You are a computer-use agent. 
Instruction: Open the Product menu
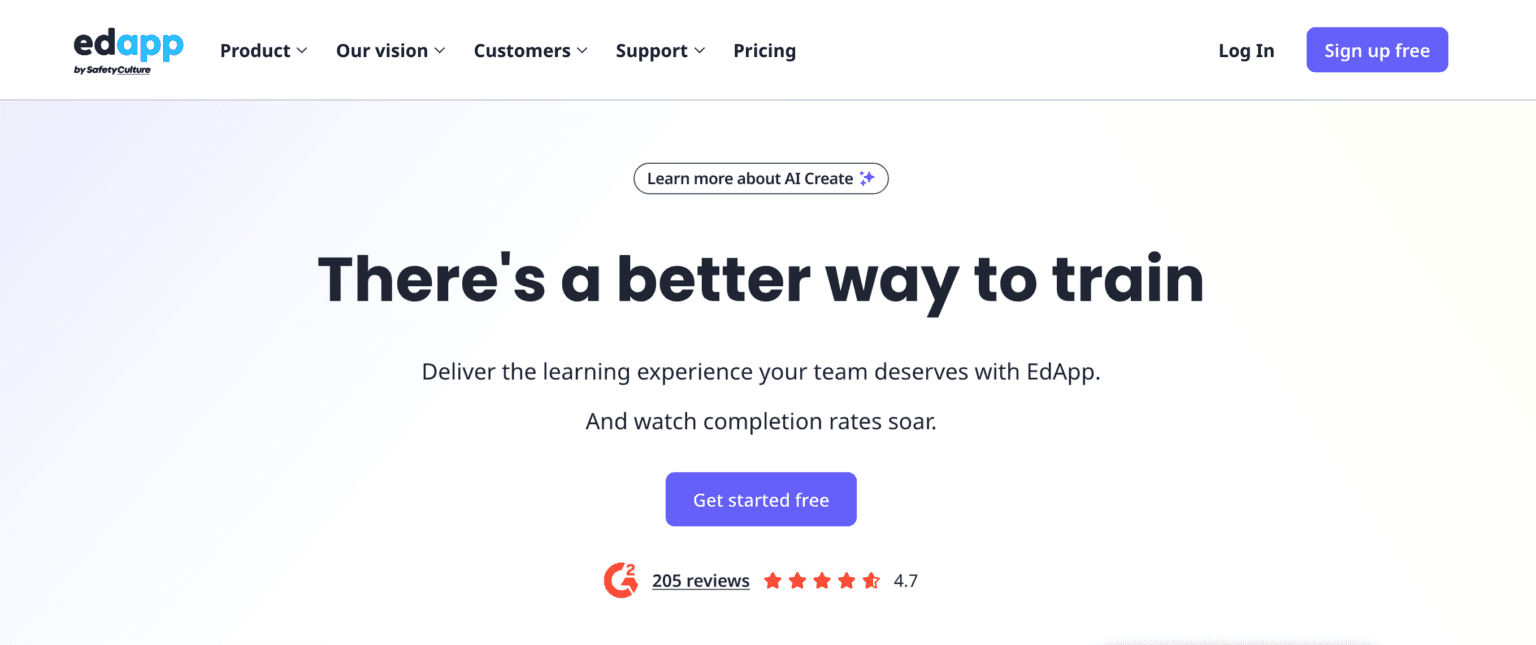[255, 51]
